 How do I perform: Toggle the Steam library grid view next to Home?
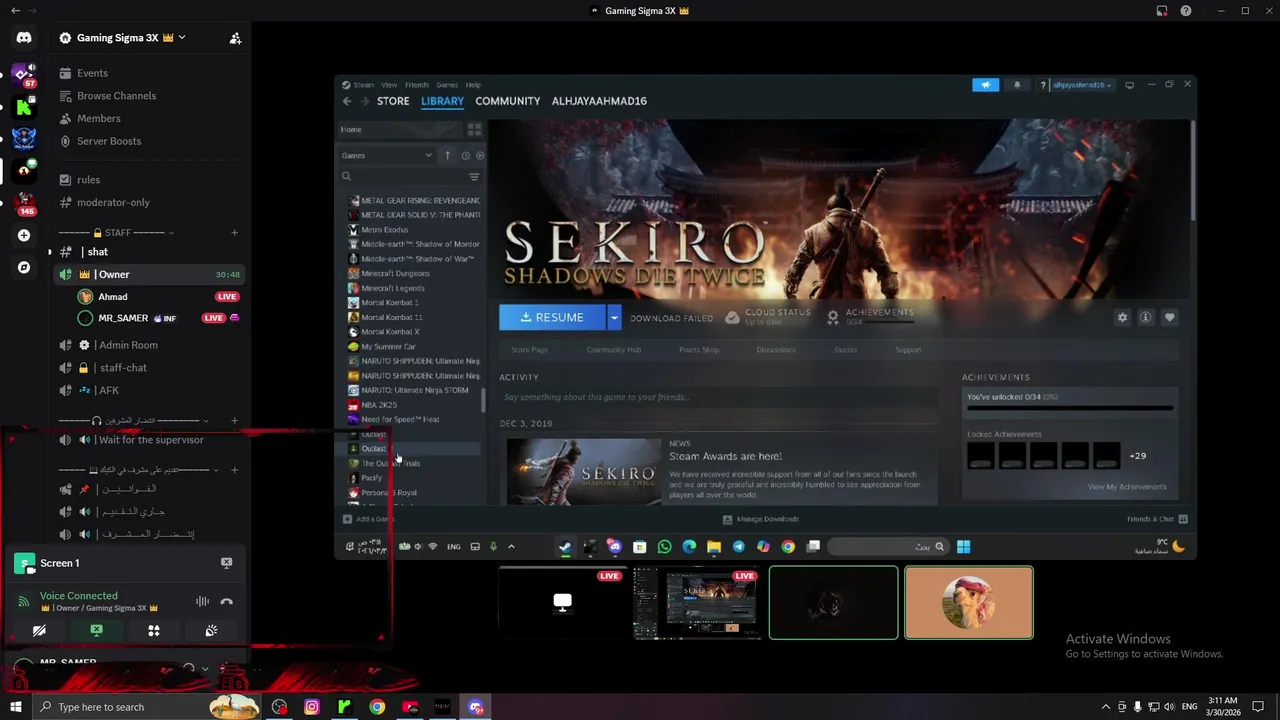pos(474,130)
